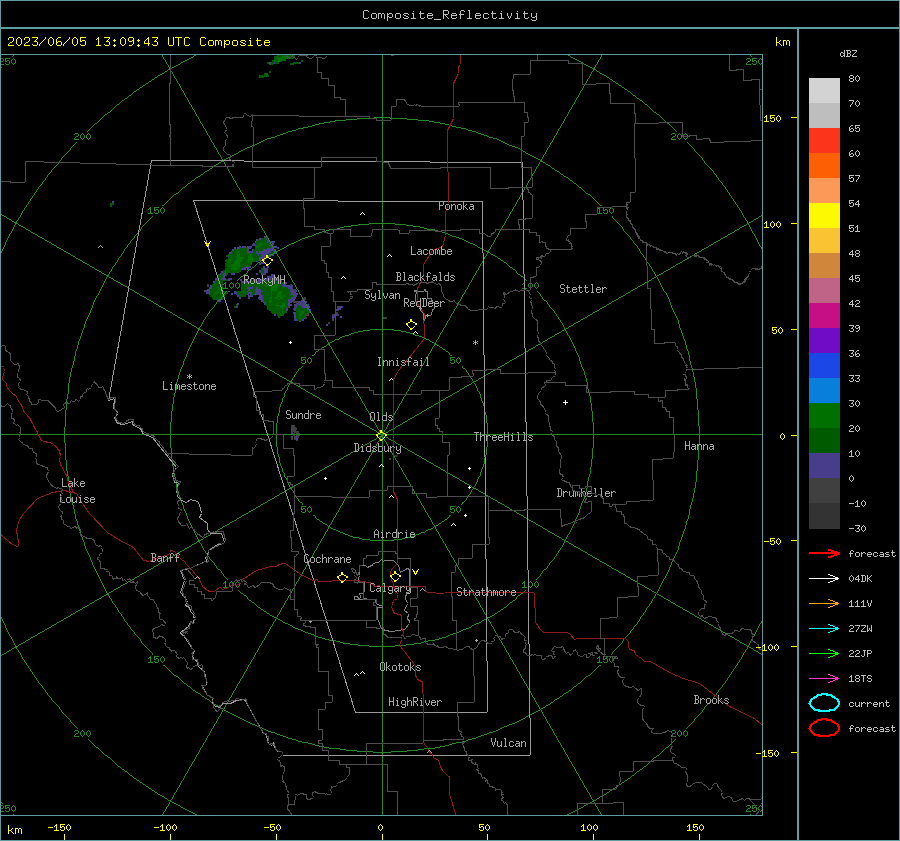Screen dimensions: 900x841
Task: Click the Sylvan label
Action: point(382,295)
